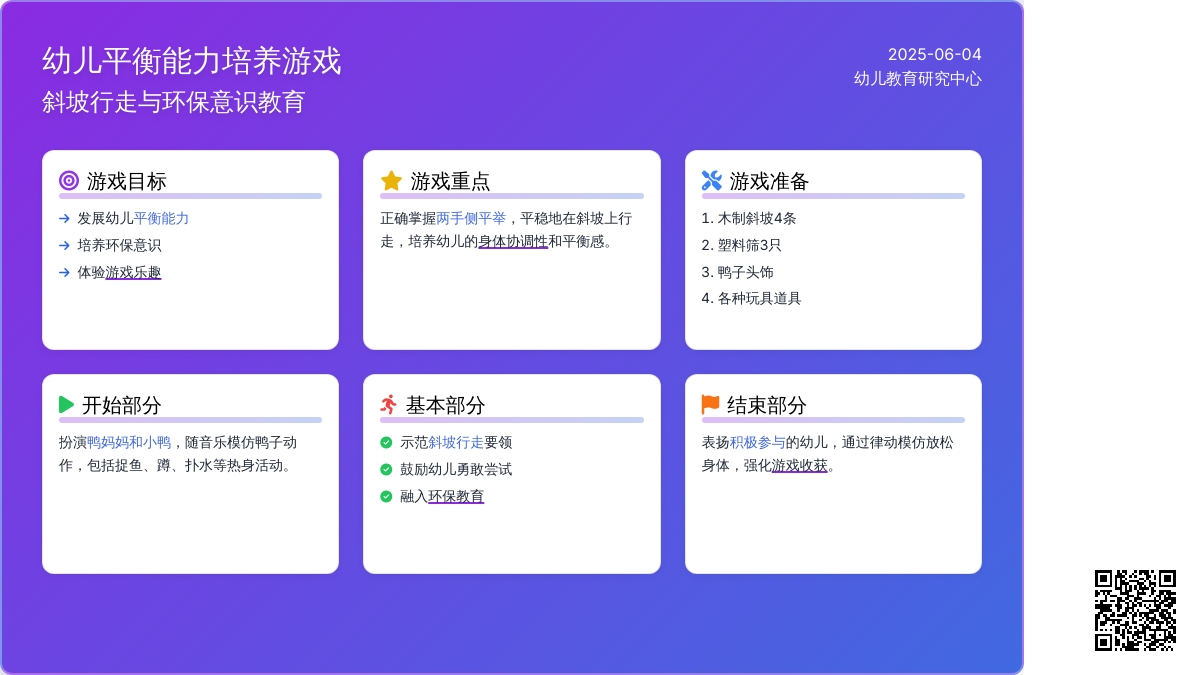Click the heading text 开始部分
Image resolution: width=1200 pixels, height=675 pixels.
(x=121, y=405)
